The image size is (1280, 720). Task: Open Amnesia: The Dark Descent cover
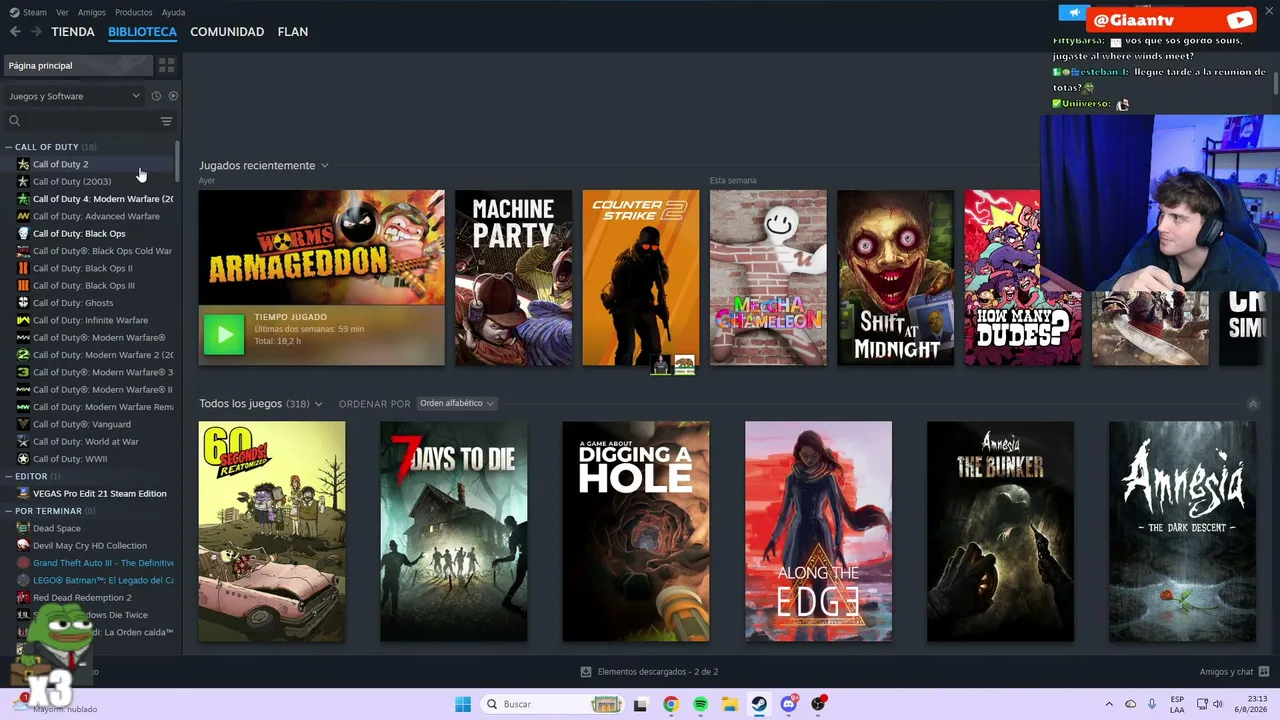1182,531
